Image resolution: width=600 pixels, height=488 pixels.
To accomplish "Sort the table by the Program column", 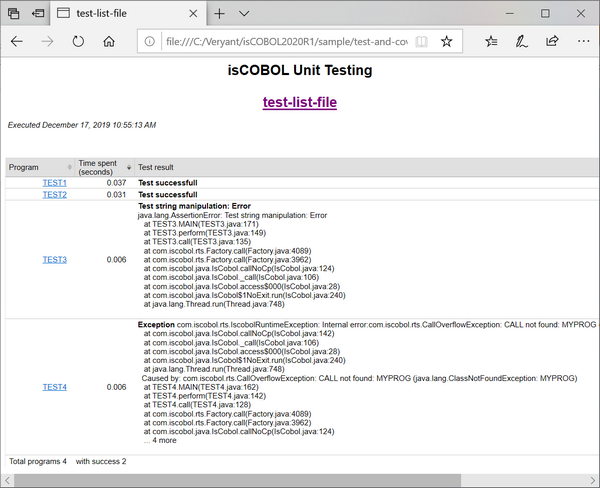I will coord(69,167).
